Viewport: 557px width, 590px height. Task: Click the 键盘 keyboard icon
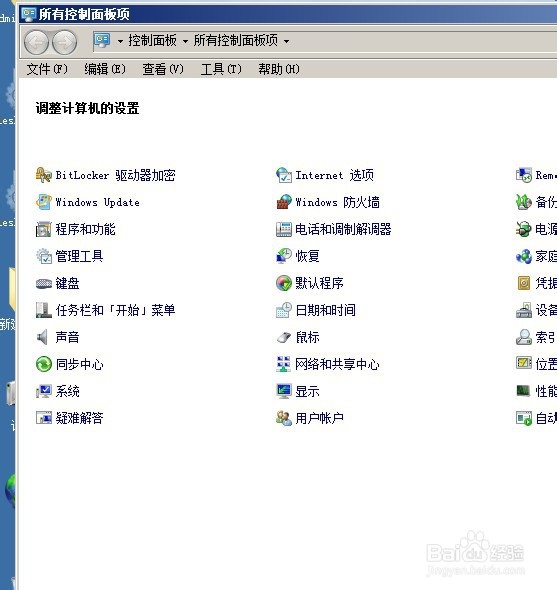coord(43,283)
